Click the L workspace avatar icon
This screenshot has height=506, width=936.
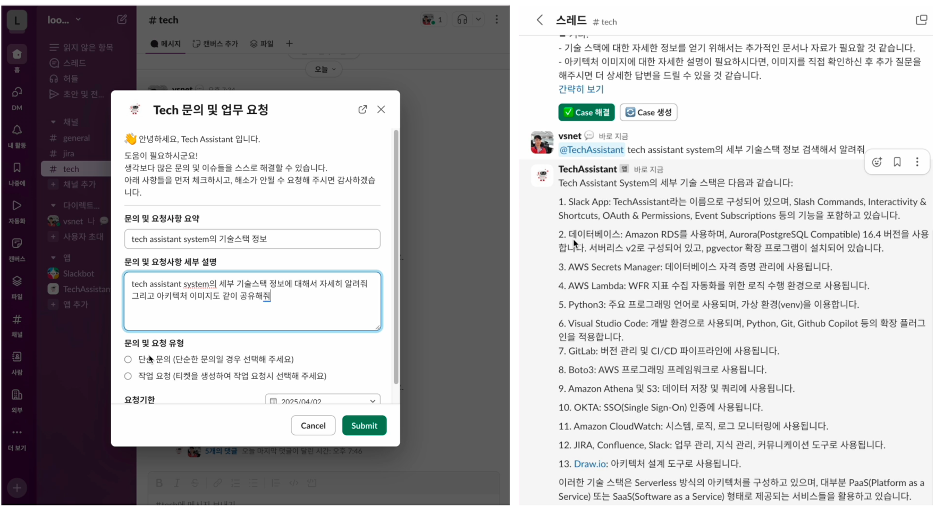coord(17,20)
